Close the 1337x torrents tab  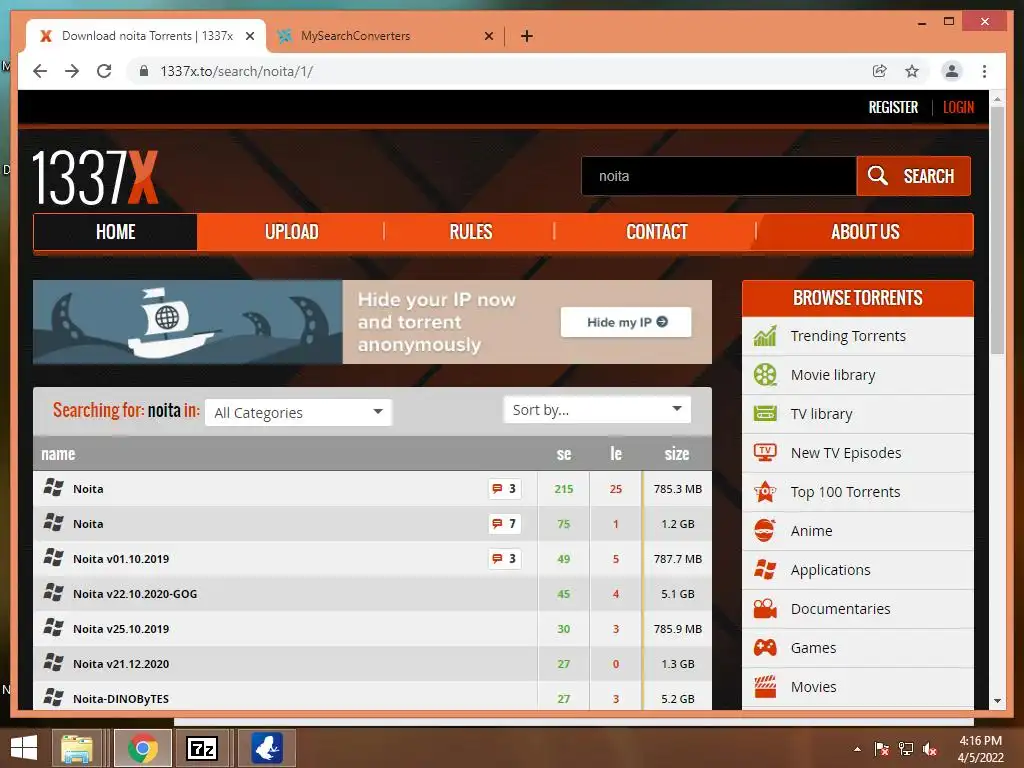click(x=249, y=36)
